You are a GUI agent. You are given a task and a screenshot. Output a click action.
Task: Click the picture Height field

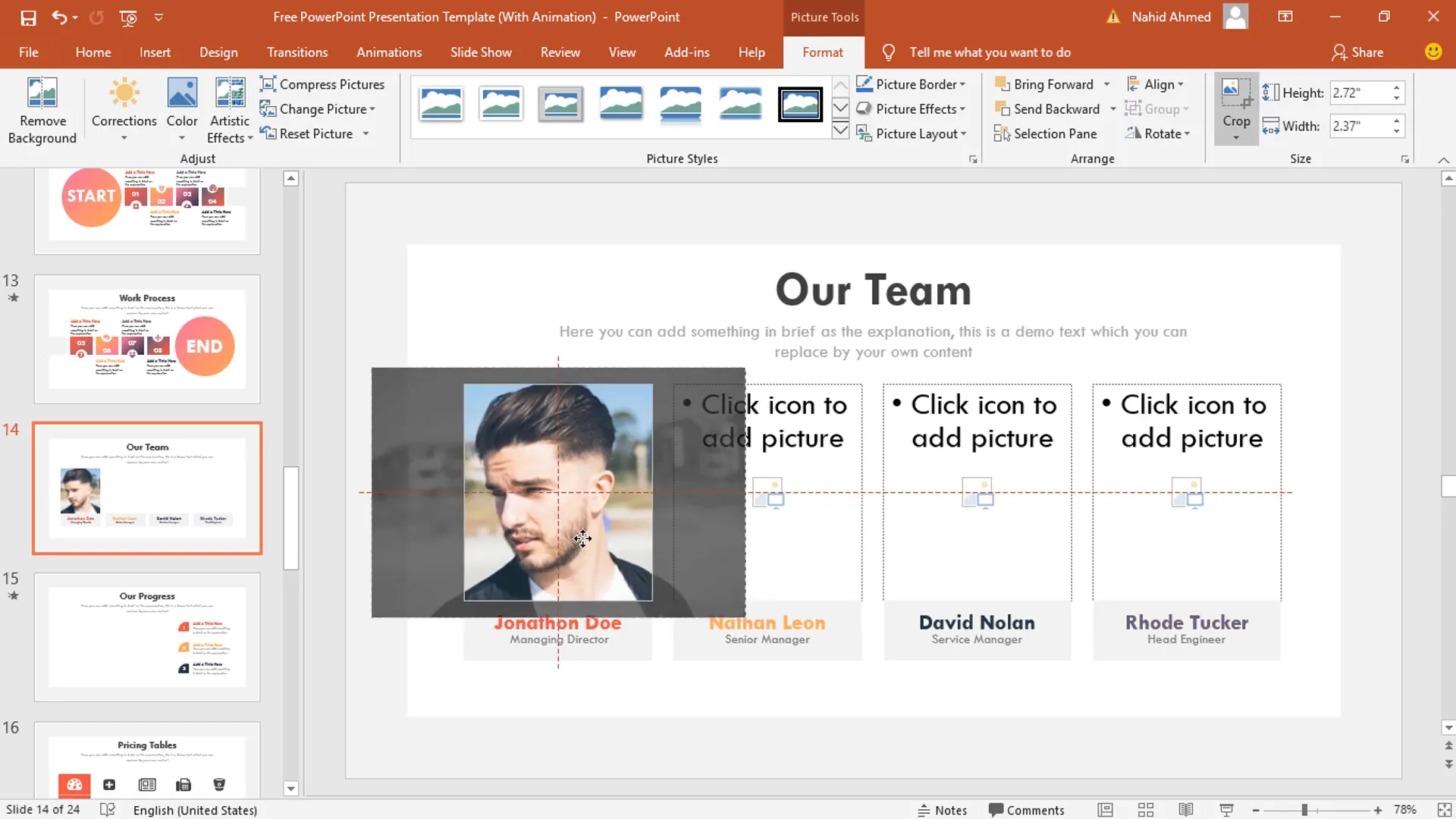click(x=1360, y=93)
